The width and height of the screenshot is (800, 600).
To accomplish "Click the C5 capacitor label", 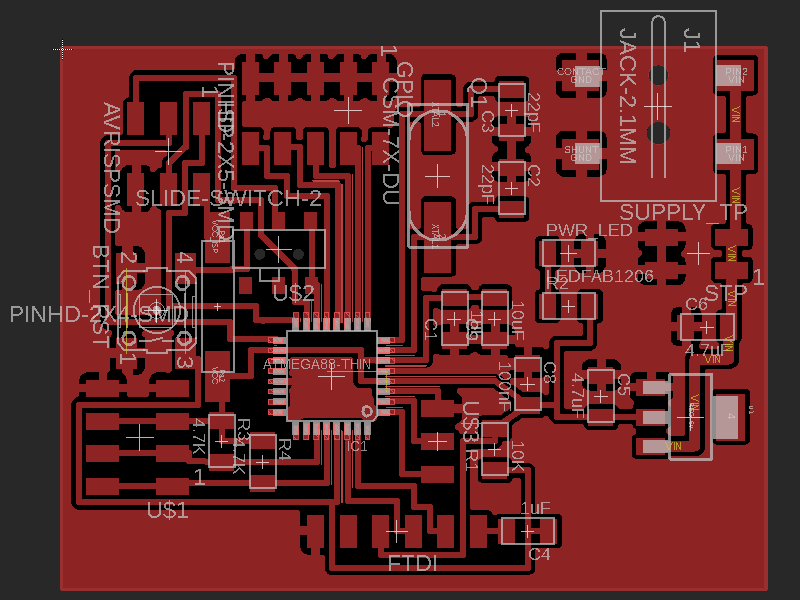I will click(x=623, y=384).
